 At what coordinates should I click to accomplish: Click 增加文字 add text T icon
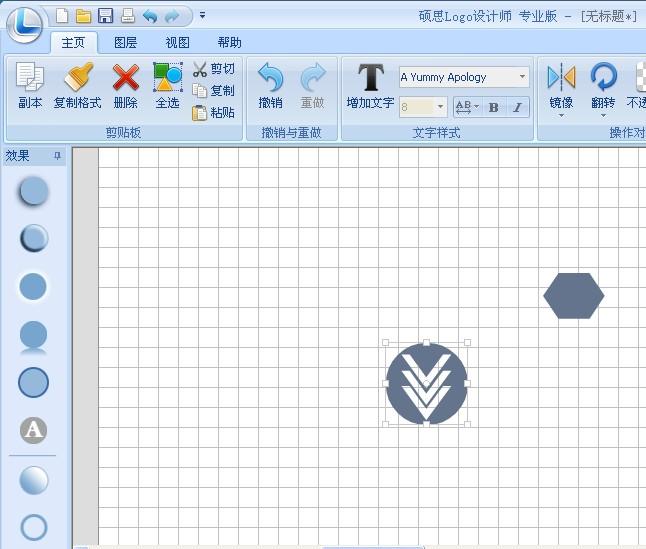tap(370, 79)
